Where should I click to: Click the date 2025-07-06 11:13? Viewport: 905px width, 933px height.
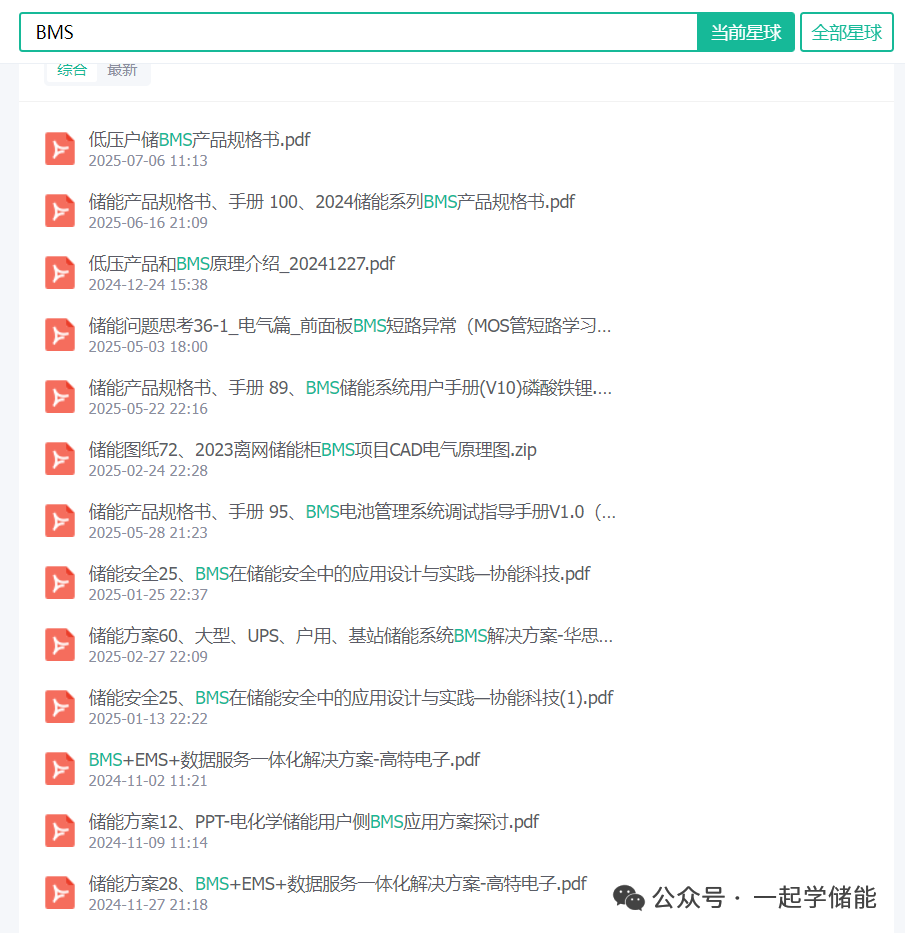(148, 161)
